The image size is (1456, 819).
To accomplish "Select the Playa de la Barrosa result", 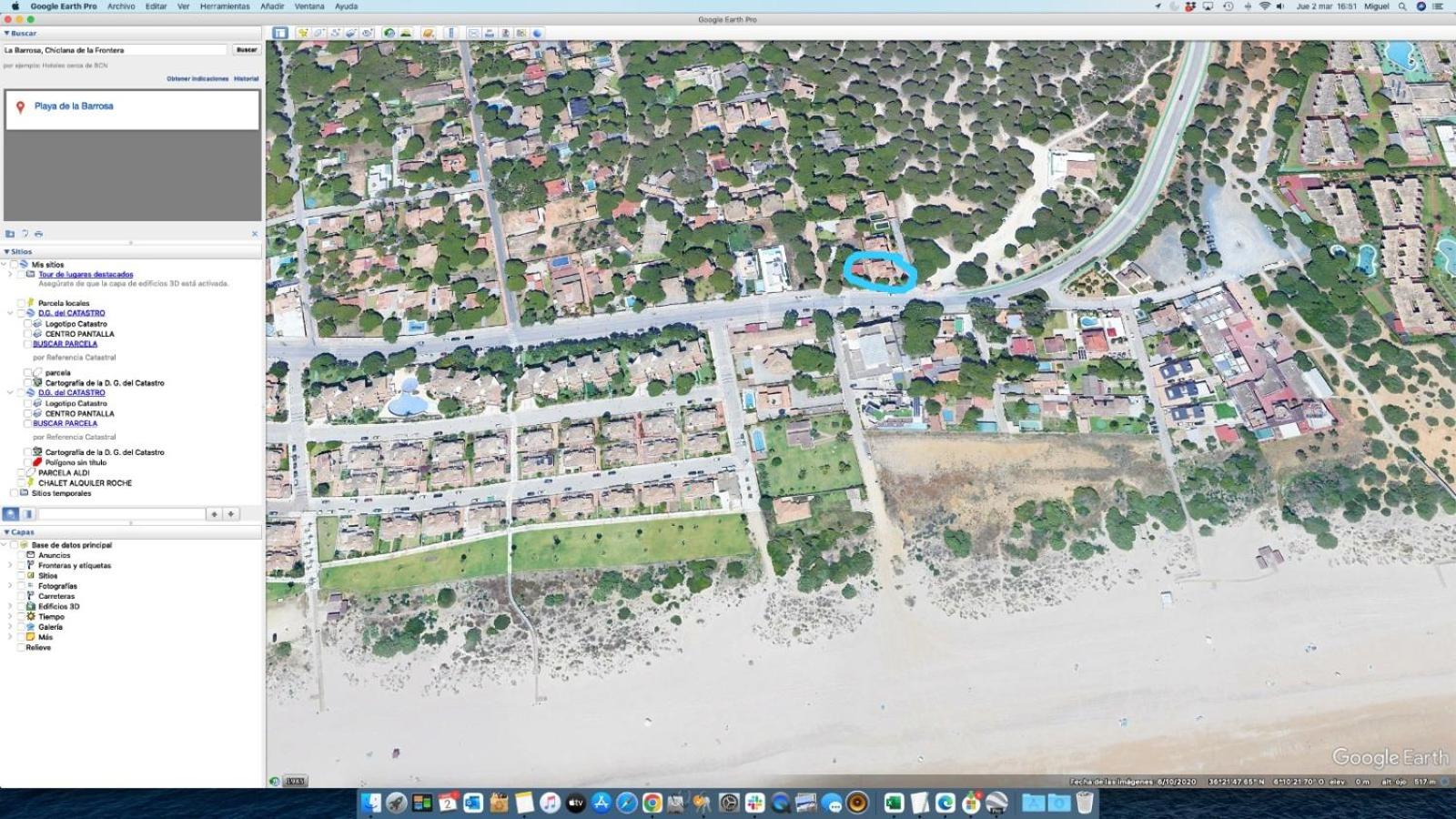I will click(74, 106).
